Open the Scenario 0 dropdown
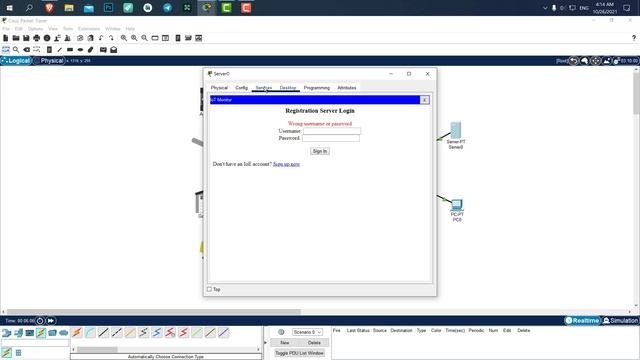This screenshot has height=360, width=640. coord(307,332)
